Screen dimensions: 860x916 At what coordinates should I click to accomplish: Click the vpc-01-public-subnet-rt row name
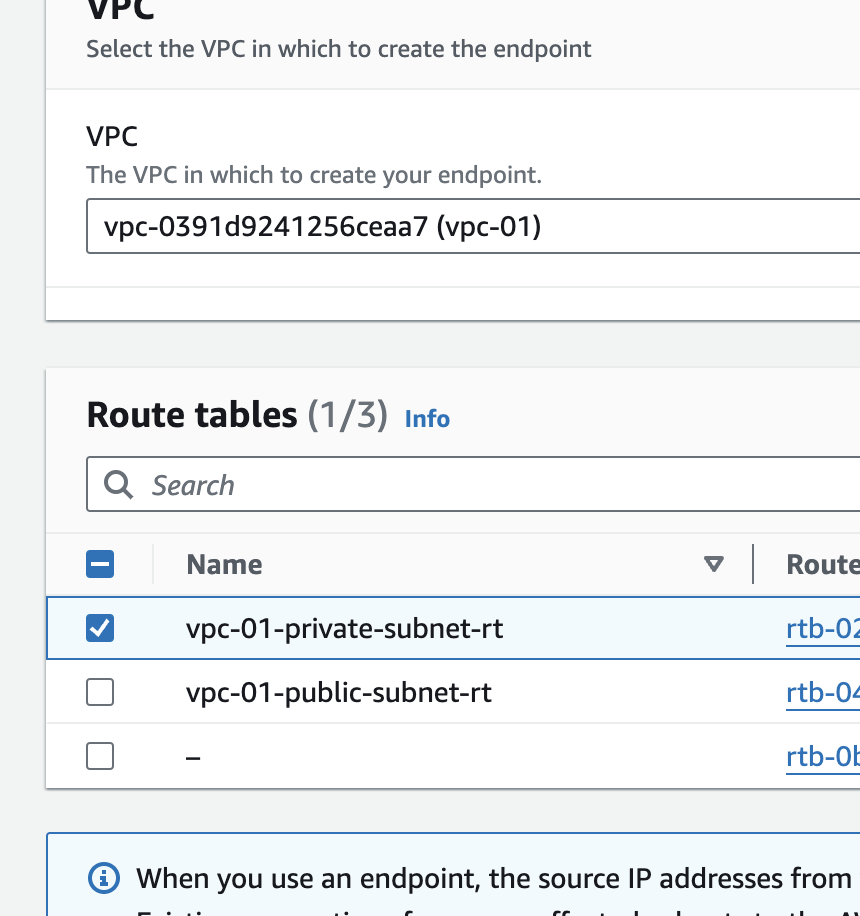click(x=338, y=692)
